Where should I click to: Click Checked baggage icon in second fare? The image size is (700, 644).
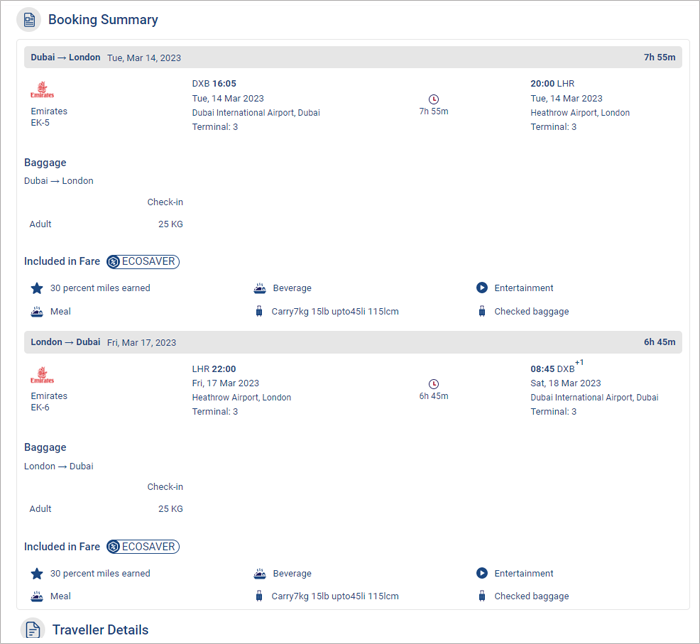[482, 596]
